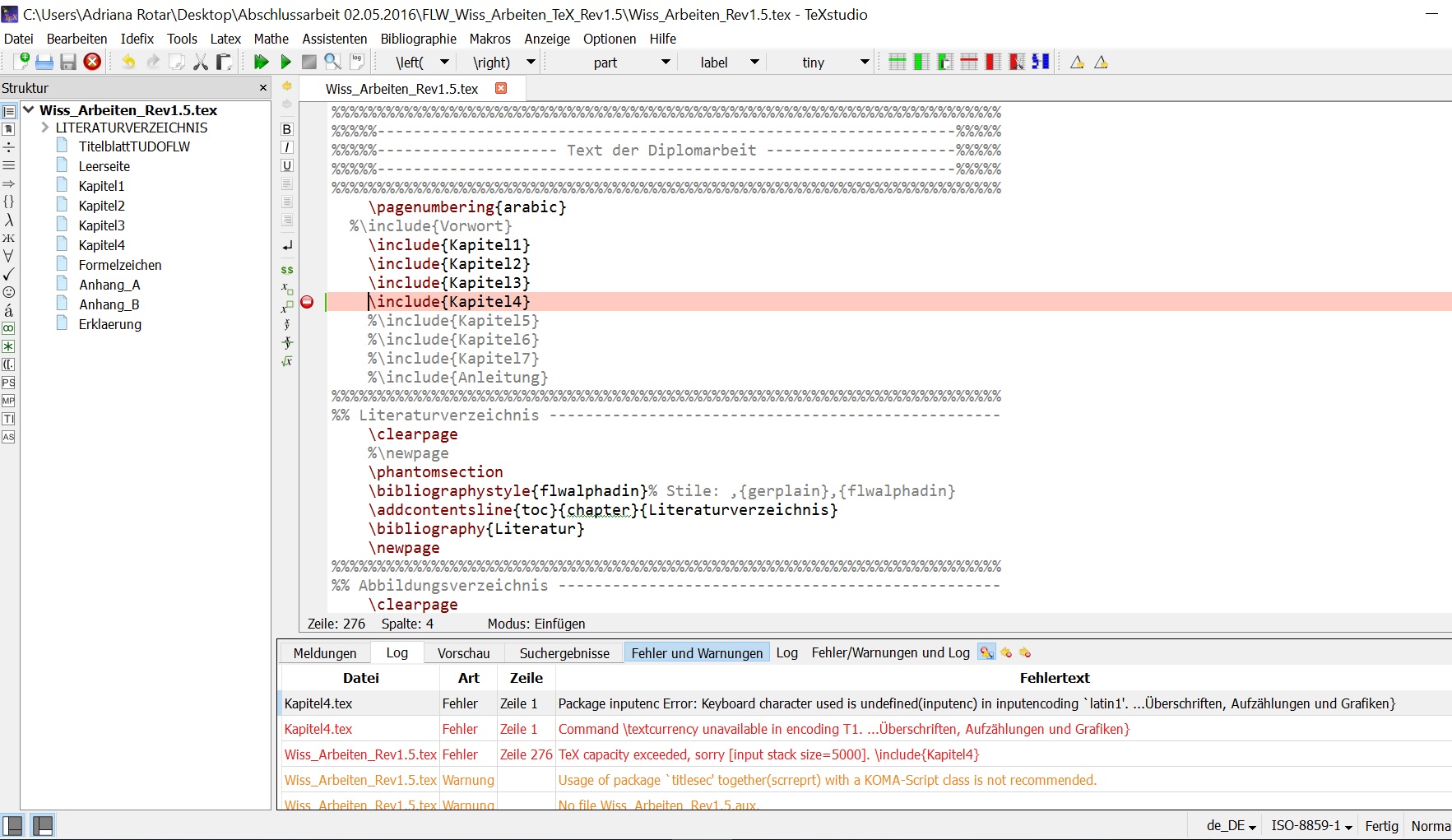The image size is (1452, 840).
Task: Paste from clipboard using the clipboard icon
Action: pos(224,62)
